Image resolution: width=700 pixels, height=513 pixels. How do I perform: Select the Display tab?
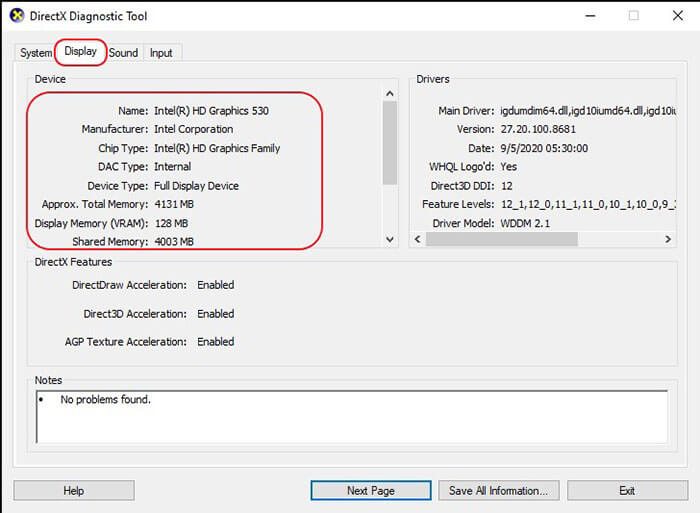(80, 51)
